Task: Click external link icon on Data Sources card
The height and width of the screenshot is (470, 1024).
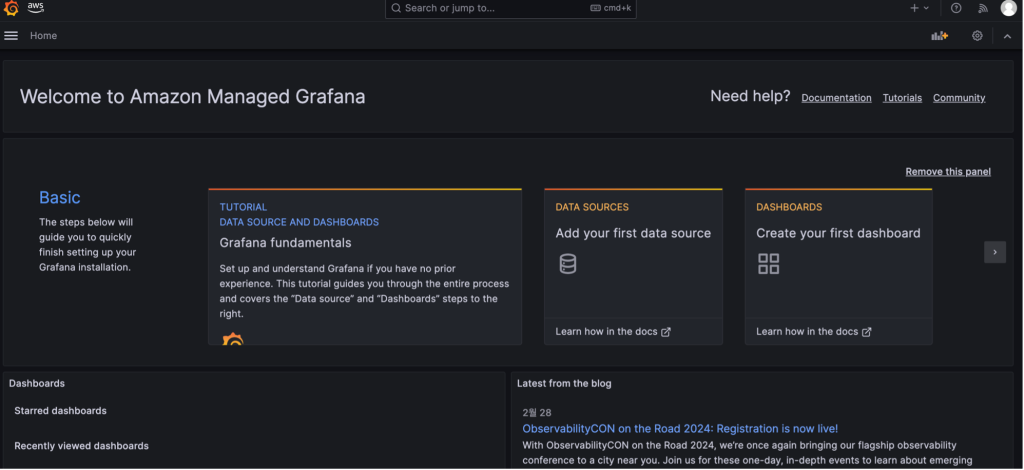Action: tap(666, 332)
